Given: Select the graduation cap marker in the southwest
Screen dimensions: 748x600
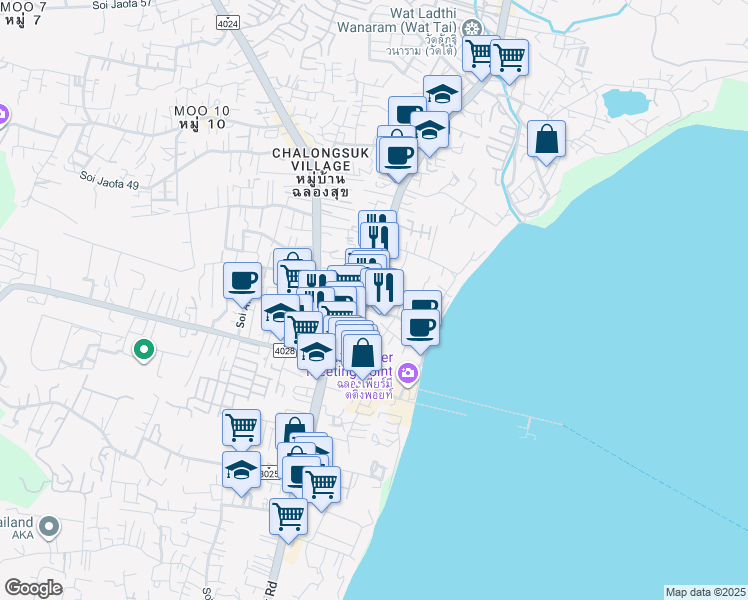Looking at the screenshot, I should [x=241, y=470].
